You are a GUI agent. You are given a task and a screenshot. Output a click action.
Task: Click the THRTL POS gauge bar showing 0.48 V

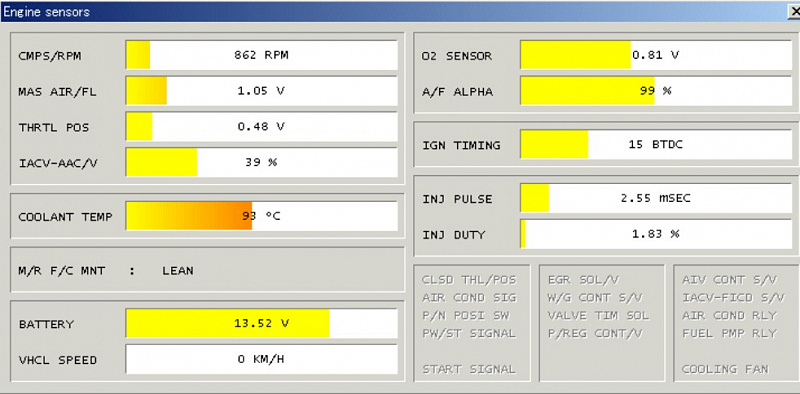tap(262, 127)
